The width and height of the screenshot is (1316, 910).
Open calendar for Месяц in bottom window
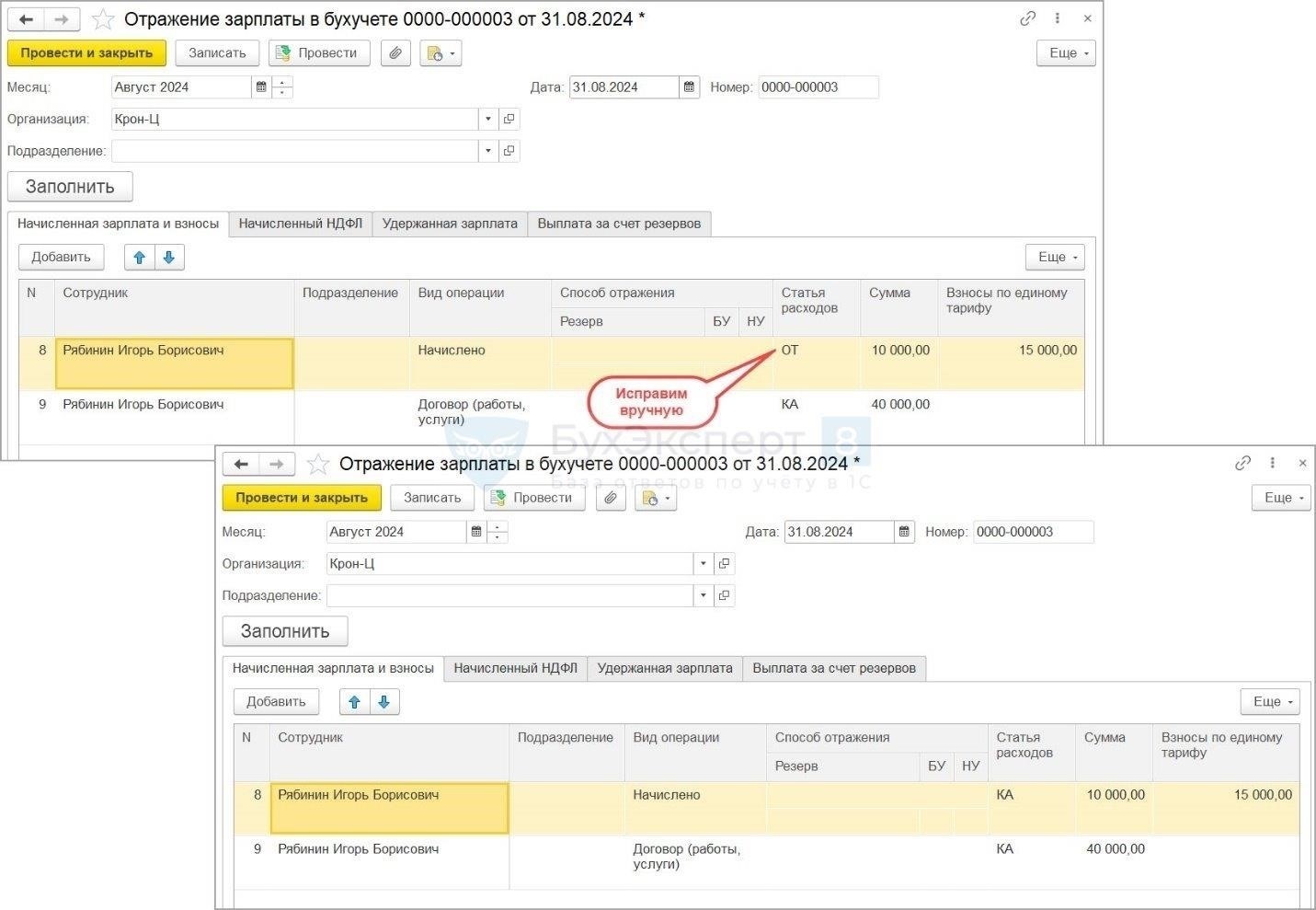coord(476,532)
